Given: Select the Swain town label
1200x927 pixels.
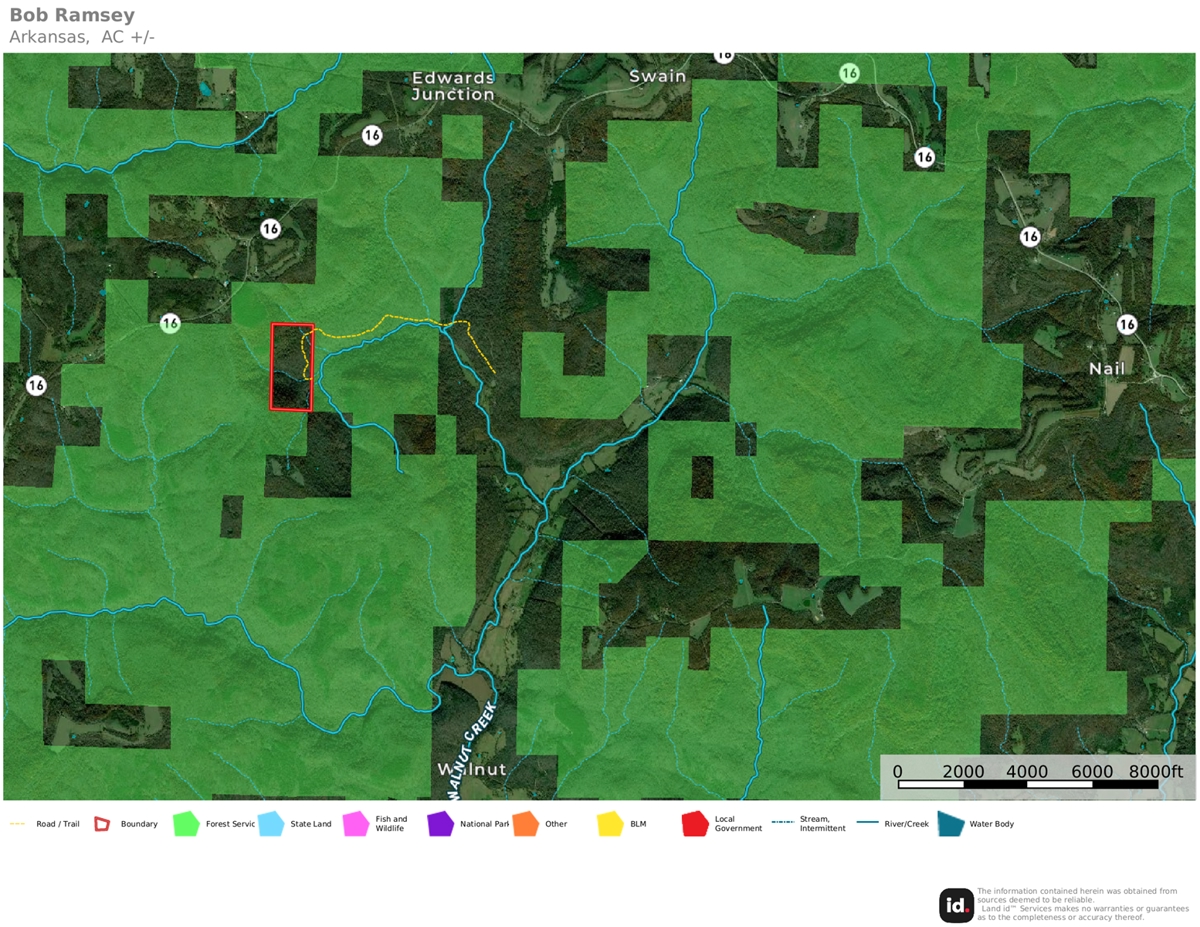Looking at the screenshot, I should pyautogui.click(x=658, y=76).
